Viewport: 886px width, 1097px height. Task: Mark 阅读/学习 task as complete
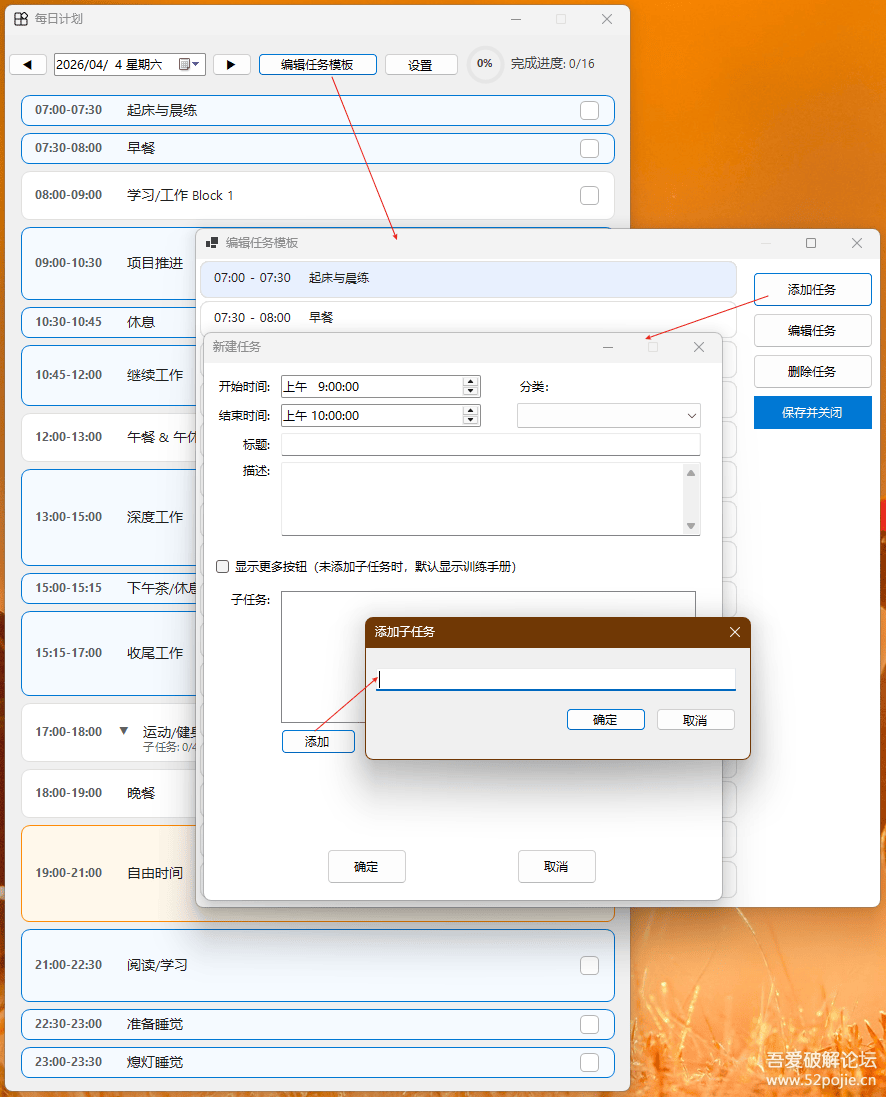(x=589, y=965)
